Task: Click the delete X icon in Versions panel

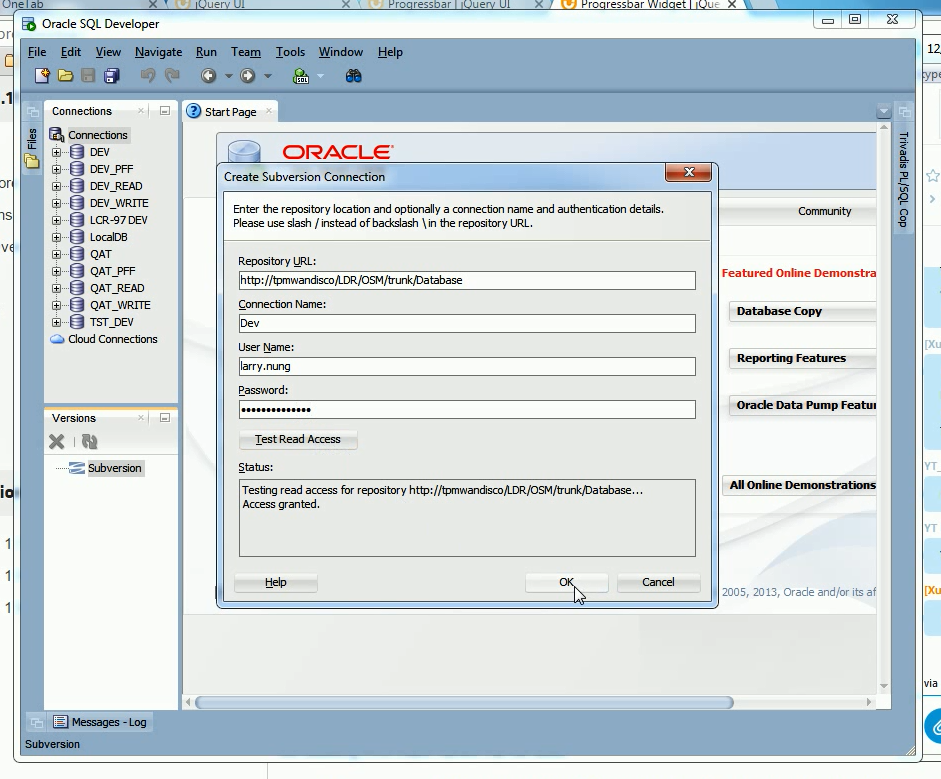Action: coord(56,442)
